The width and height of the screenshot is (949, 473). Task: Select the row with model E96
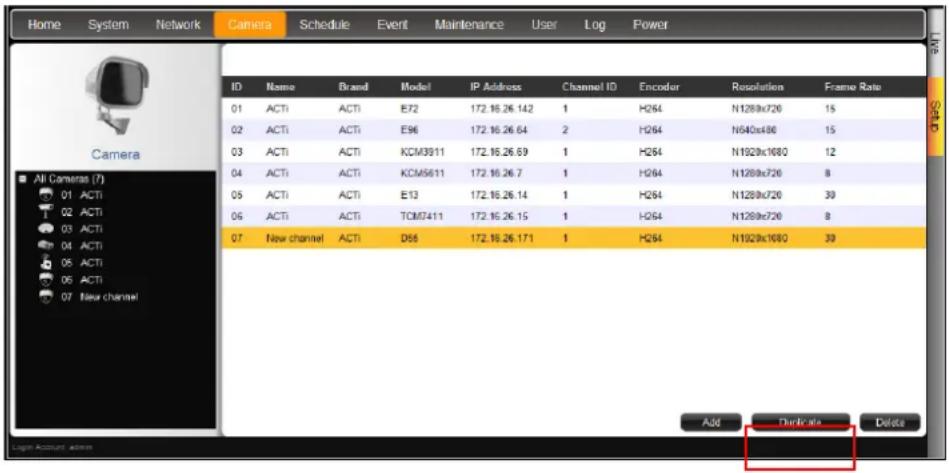click(x=574, y=131)
